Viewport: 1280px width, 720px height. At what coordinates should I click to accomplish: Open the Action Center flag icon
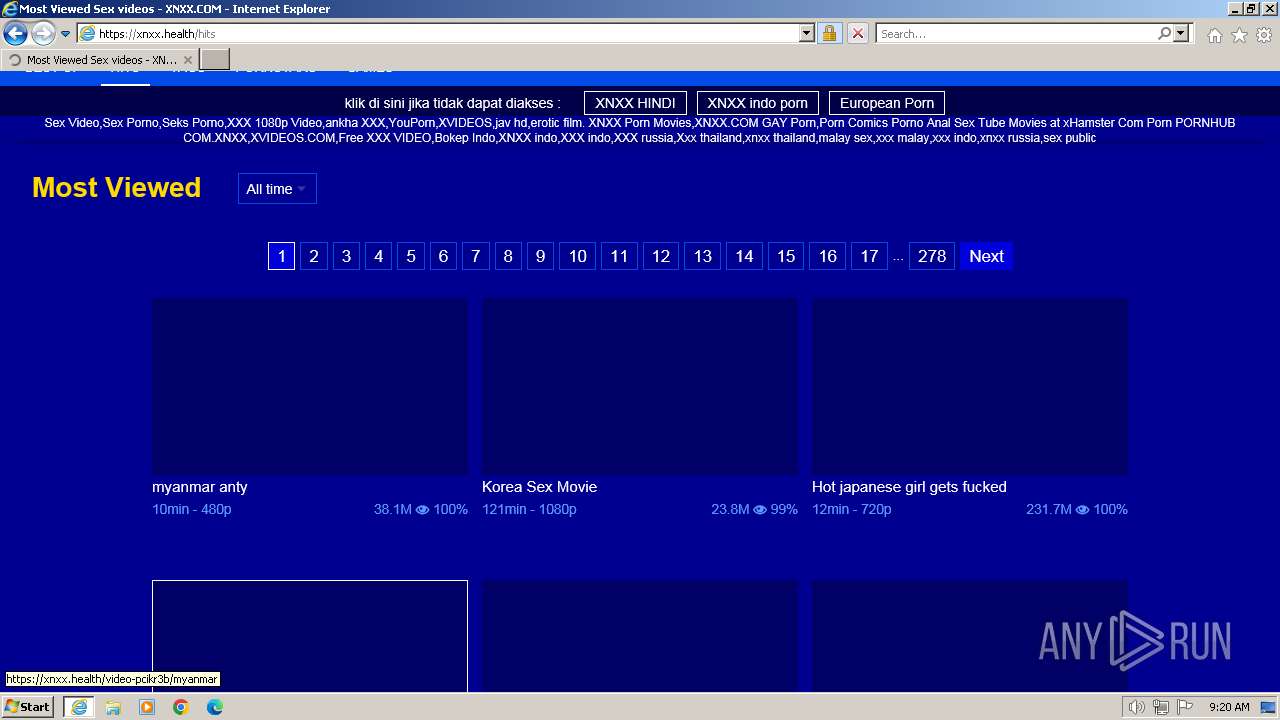pyautogui.click(x=1185, y=707)
